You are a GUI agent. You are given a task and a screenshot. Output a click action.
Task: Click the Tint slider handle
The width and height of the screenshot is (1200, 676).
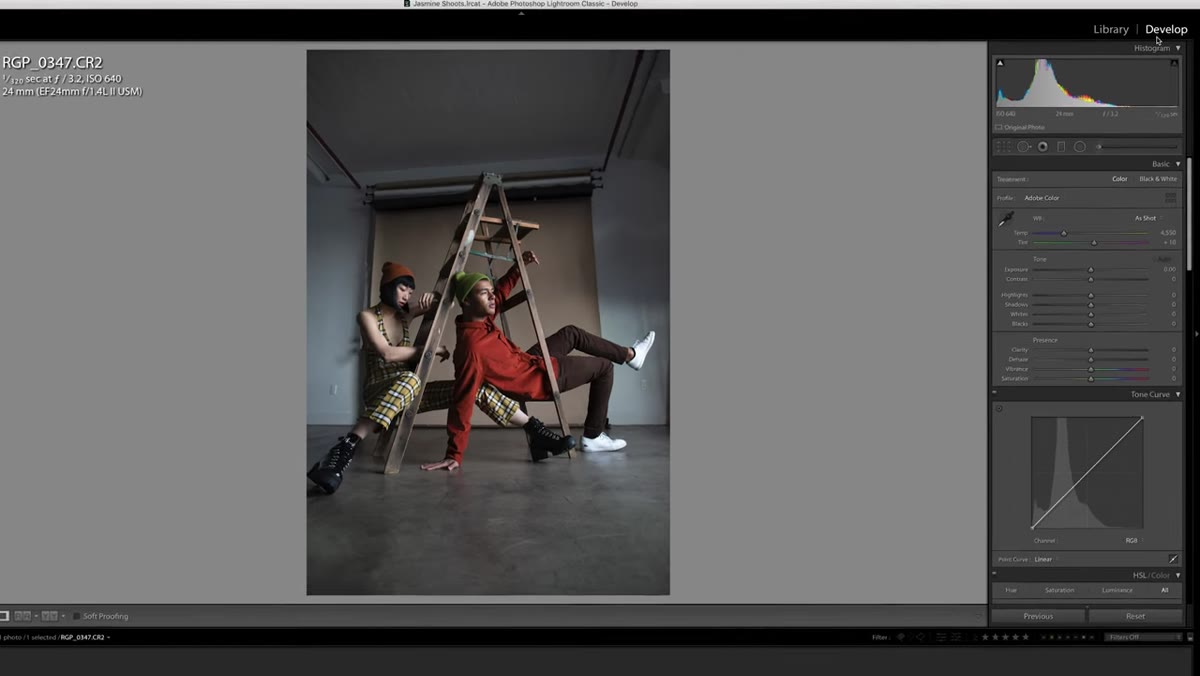(1094, 243)
